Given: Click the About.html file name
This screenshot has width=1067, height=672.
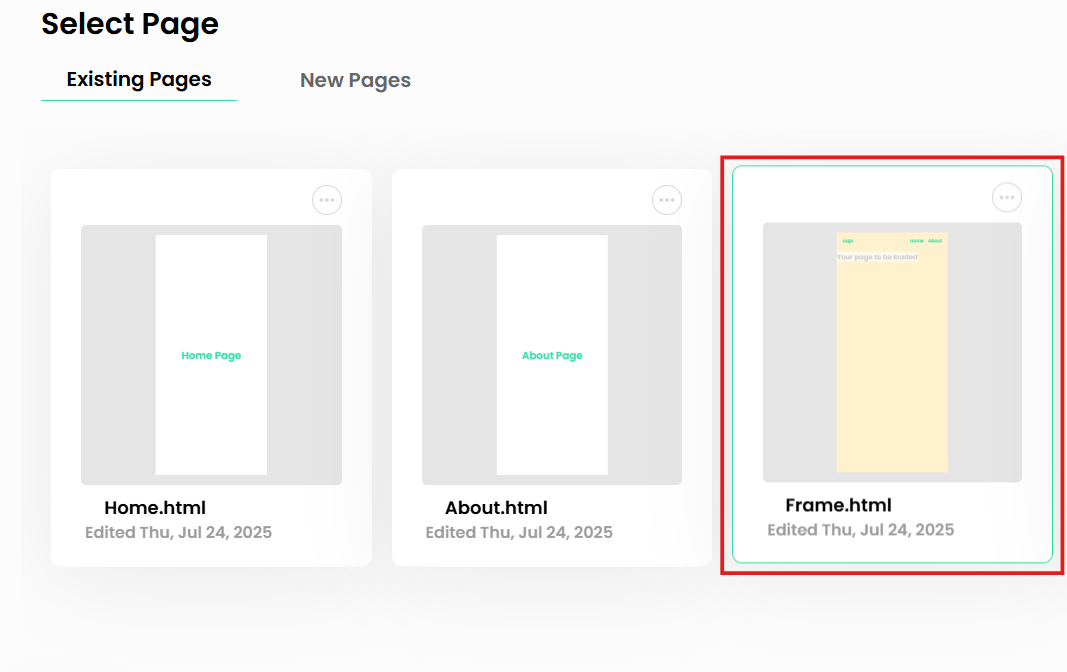Looking at the screenshot, I should (x=496, y=507).
